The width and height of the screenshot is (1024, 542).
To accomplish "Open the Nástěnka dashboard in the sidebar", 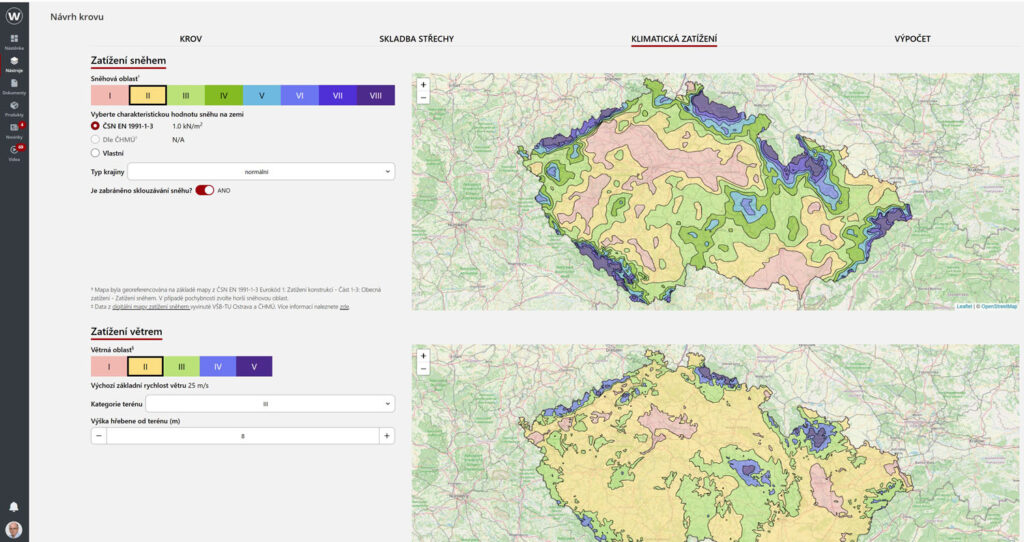I will 14,40.
